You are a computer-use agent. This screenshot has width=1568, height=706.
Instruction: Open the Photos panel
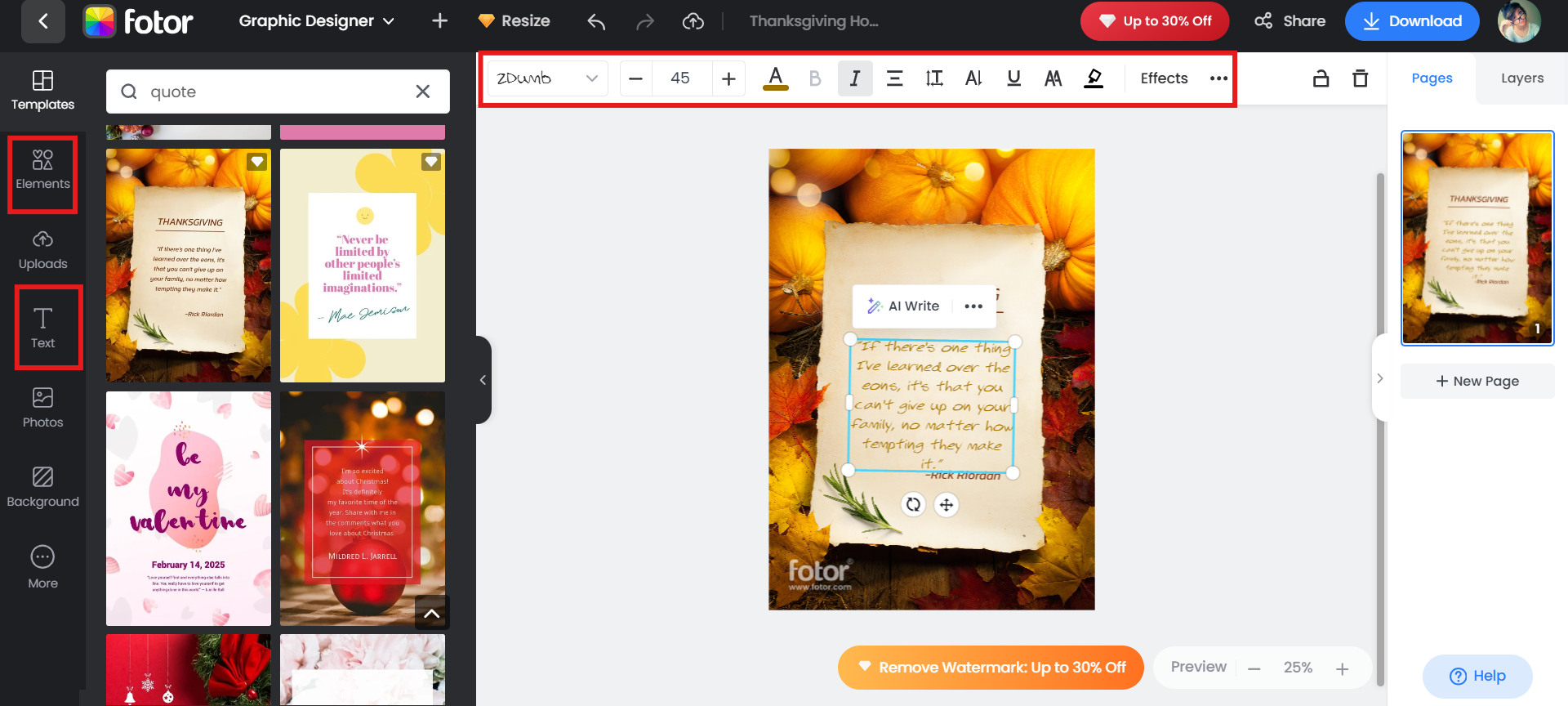[42, 409]
